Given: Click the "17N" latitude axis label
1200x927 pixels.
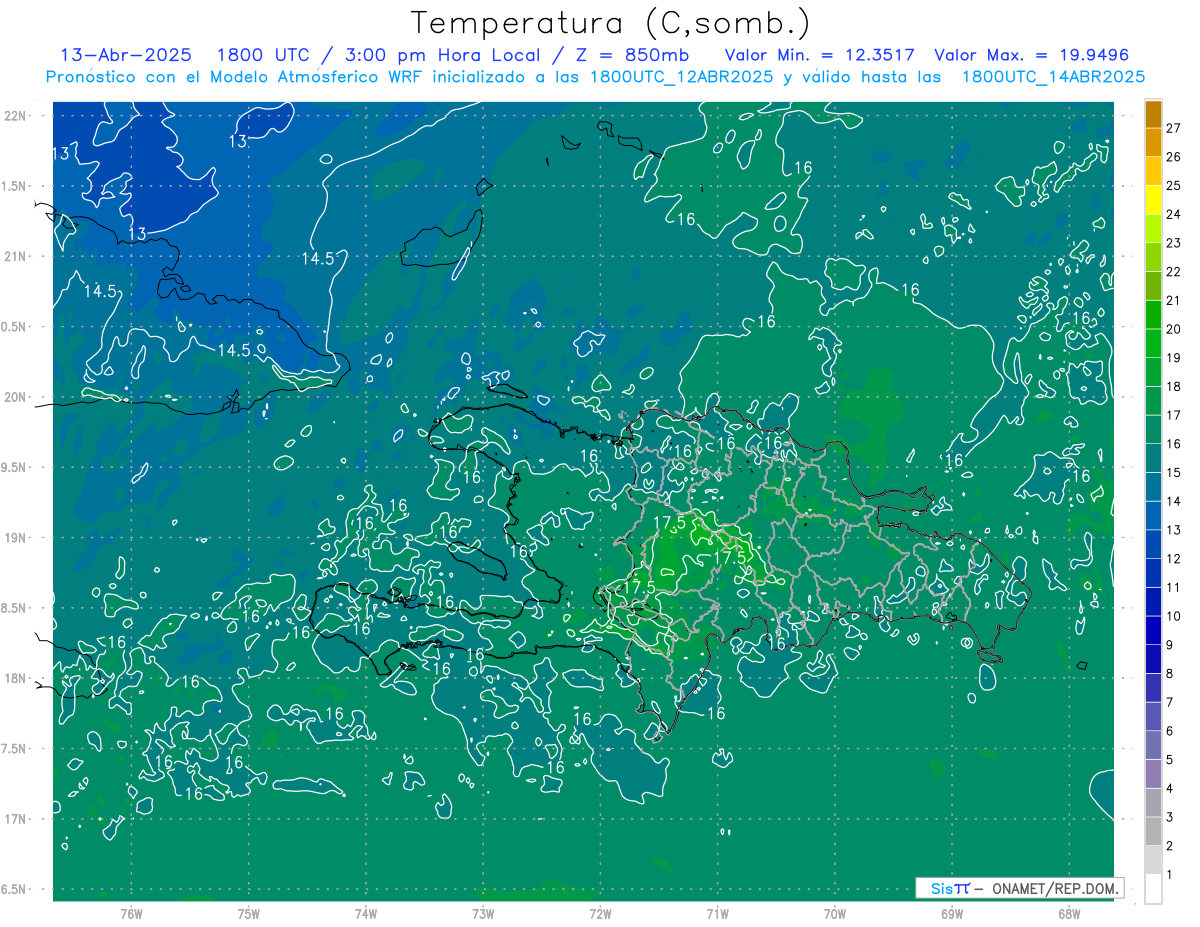Looking at the screenshot, I should 17,819.
